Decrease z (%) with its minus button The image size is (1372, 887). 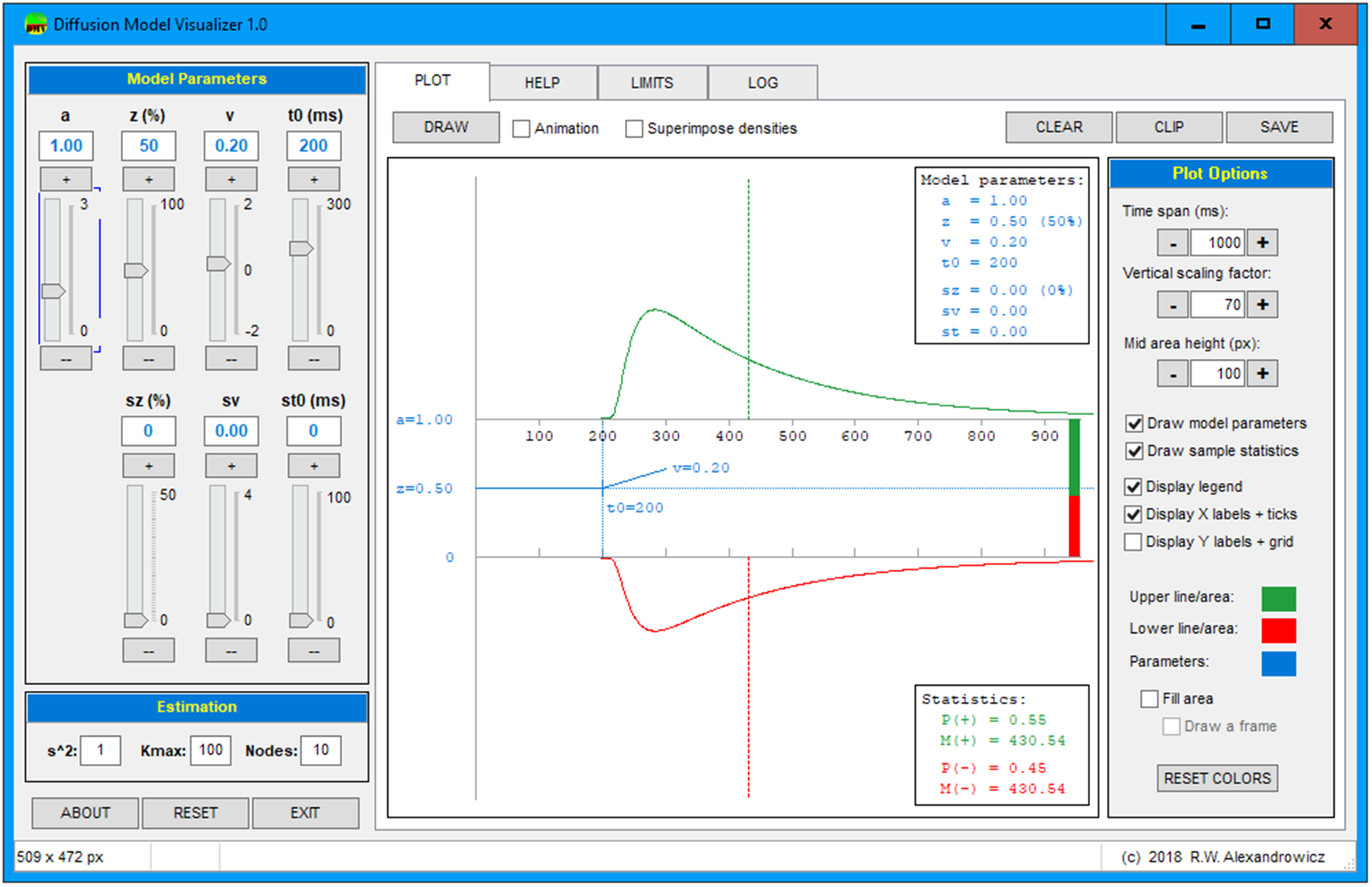(x=149, y=359)
